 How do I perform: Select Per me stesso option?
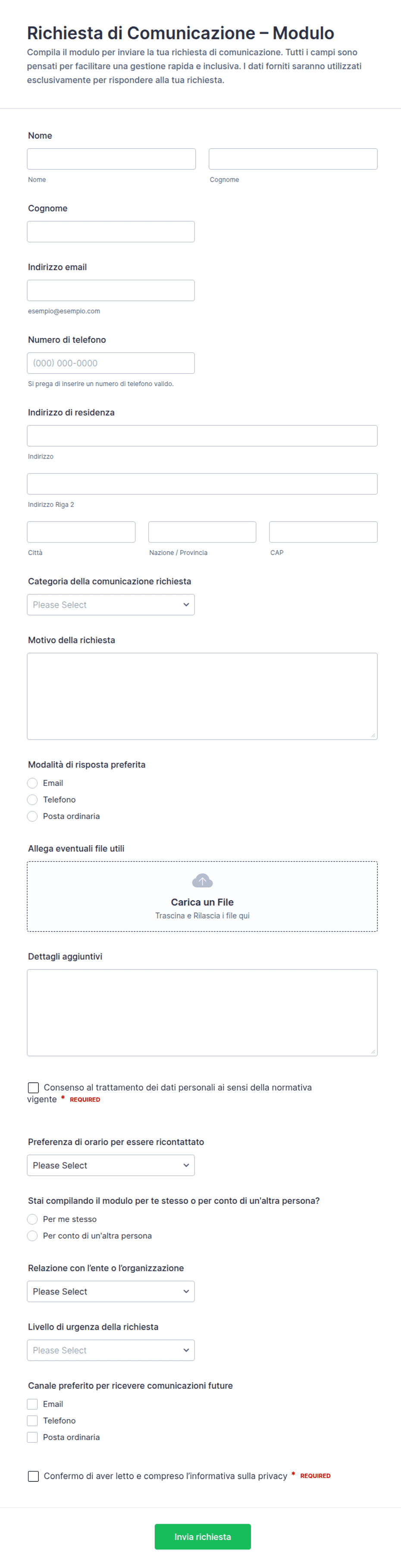tap(32, 1218)
